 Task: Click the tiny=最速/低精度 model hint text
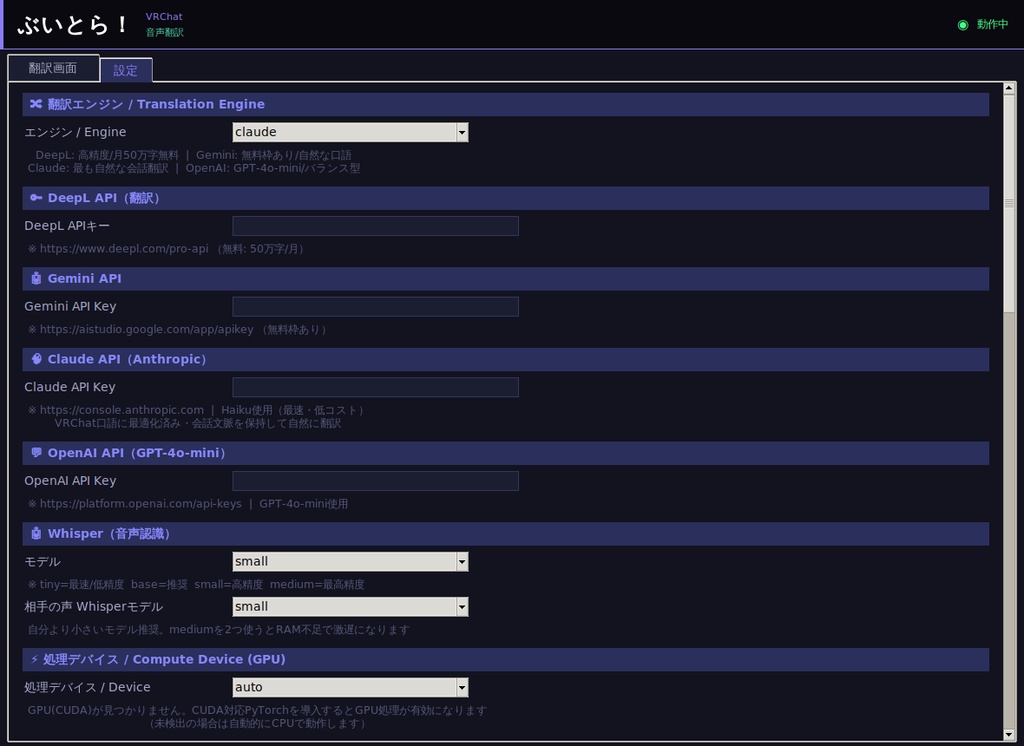(196, 584)
